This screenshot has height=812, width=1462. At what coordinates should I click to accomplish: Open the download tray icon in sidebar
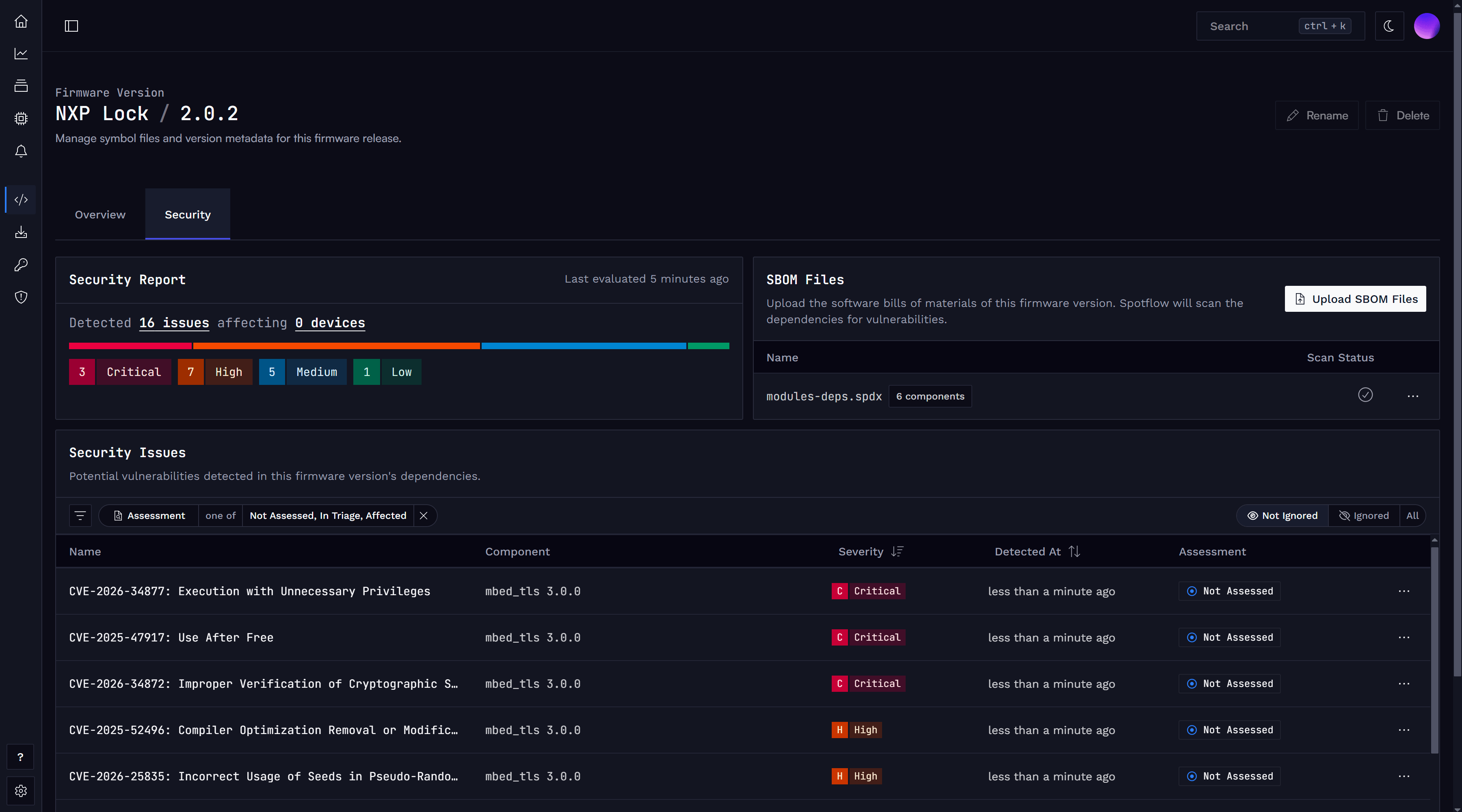click(21, 232)
